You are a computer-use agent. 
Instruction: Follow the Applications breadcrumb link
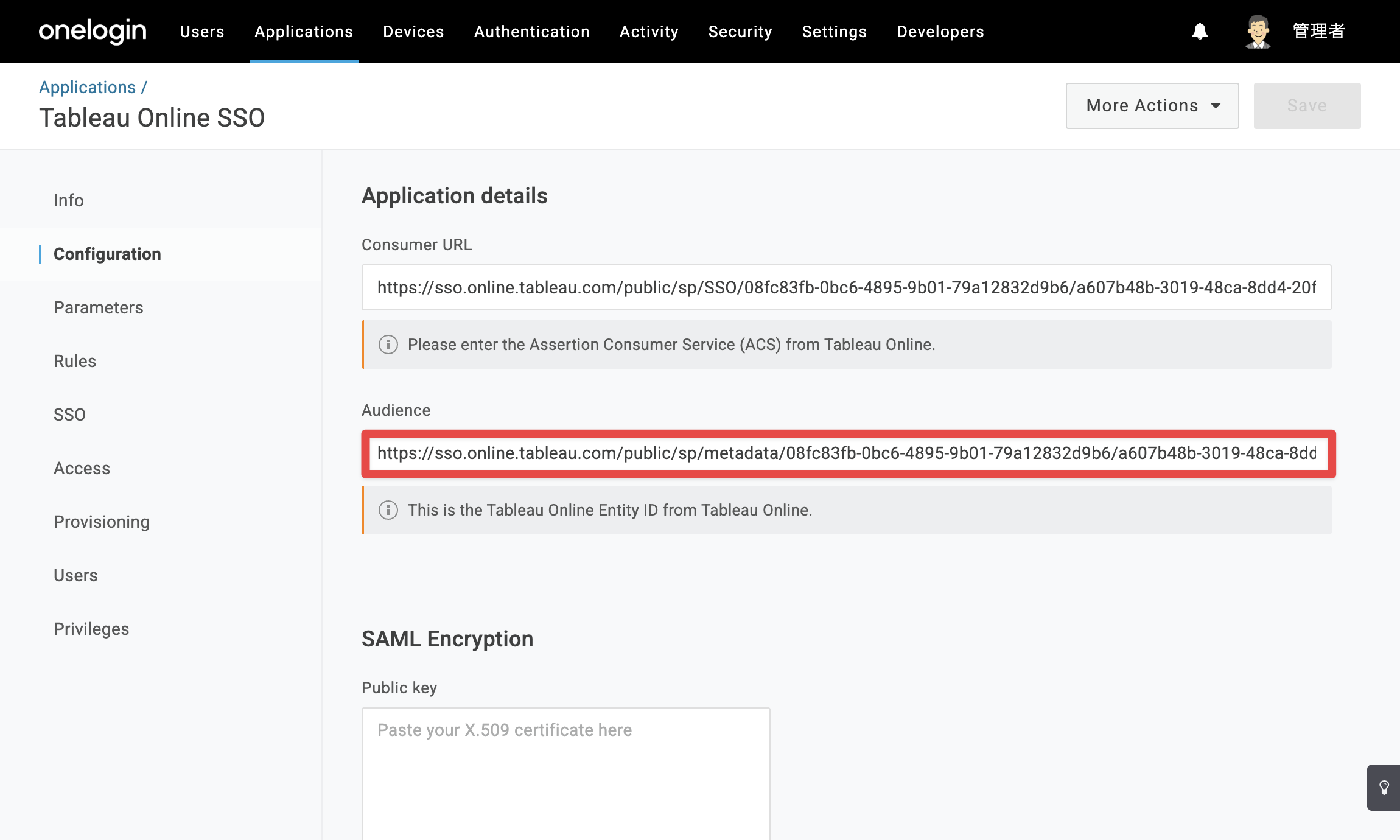tap(88, 87)
